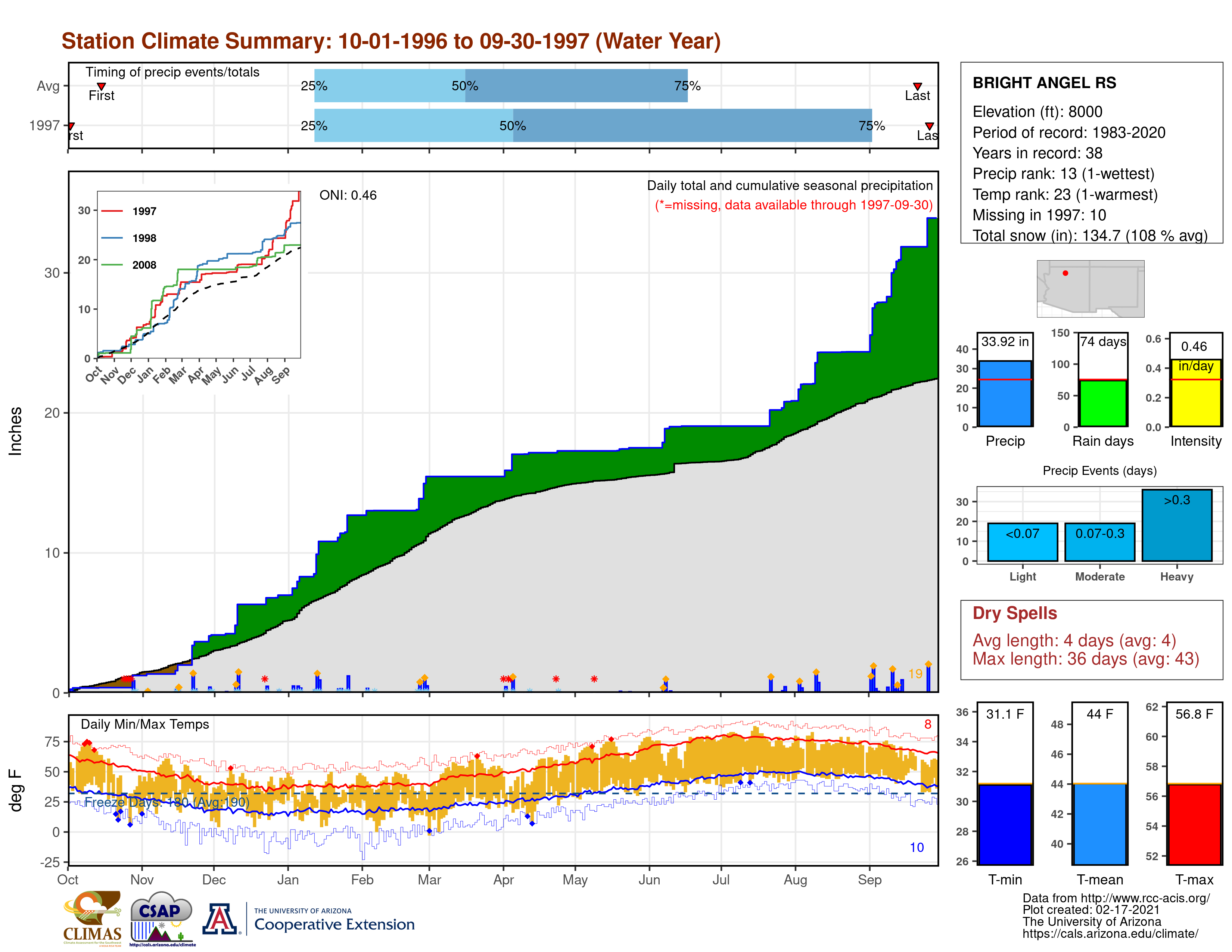Click the blue 1998 legend line
Viewport: 1232px width, 952px height.
(x=112, y=238)
